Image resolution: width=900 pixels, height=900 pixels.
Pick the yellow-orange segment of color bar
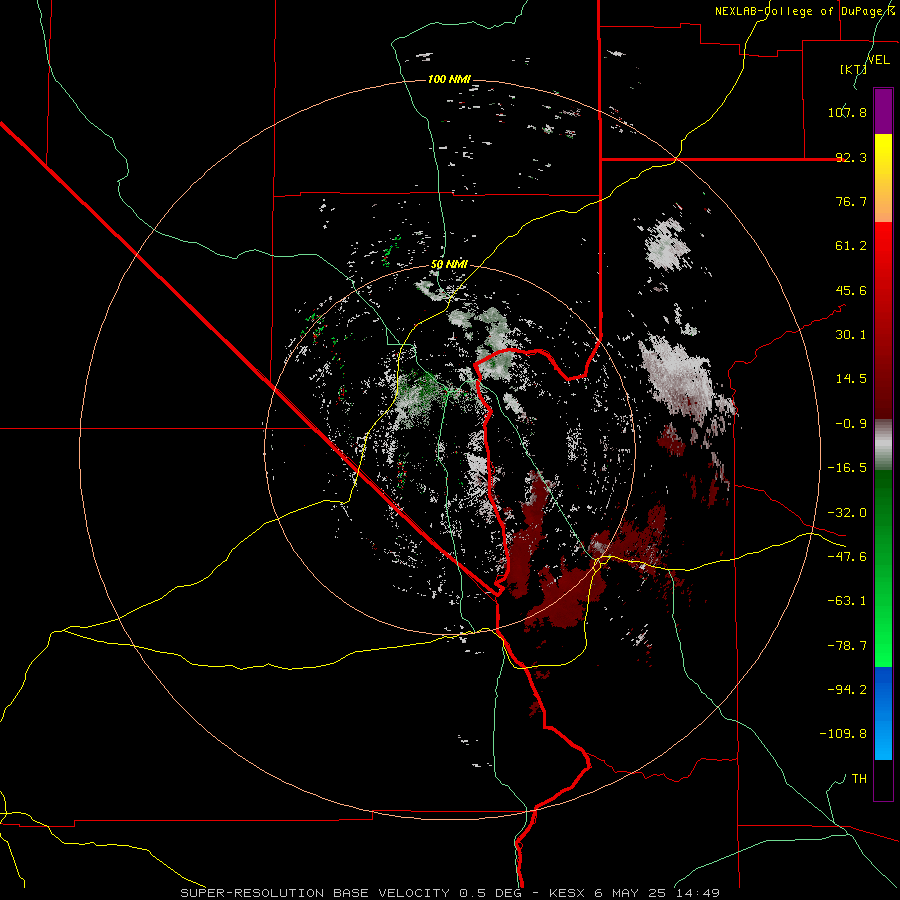pyautogui.click(x=883, y=178)
